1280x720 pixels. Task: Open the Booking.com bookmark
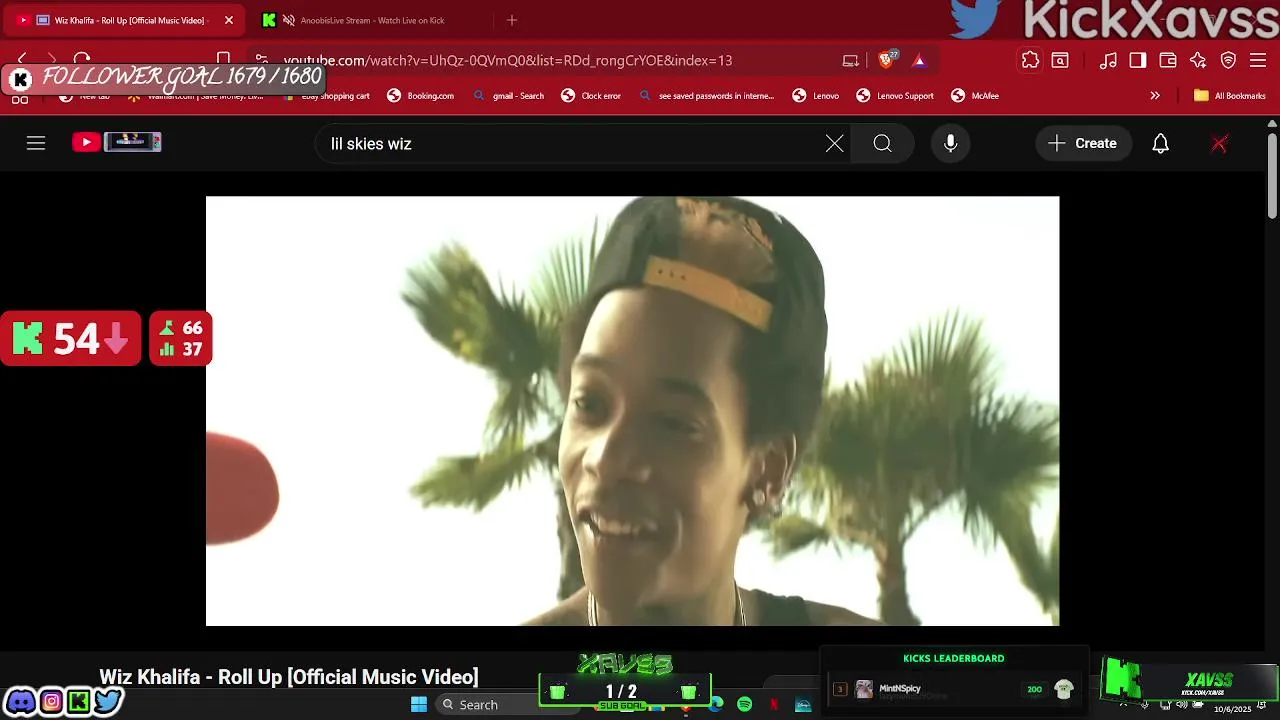pyautogui.click(x=421, y=96)
